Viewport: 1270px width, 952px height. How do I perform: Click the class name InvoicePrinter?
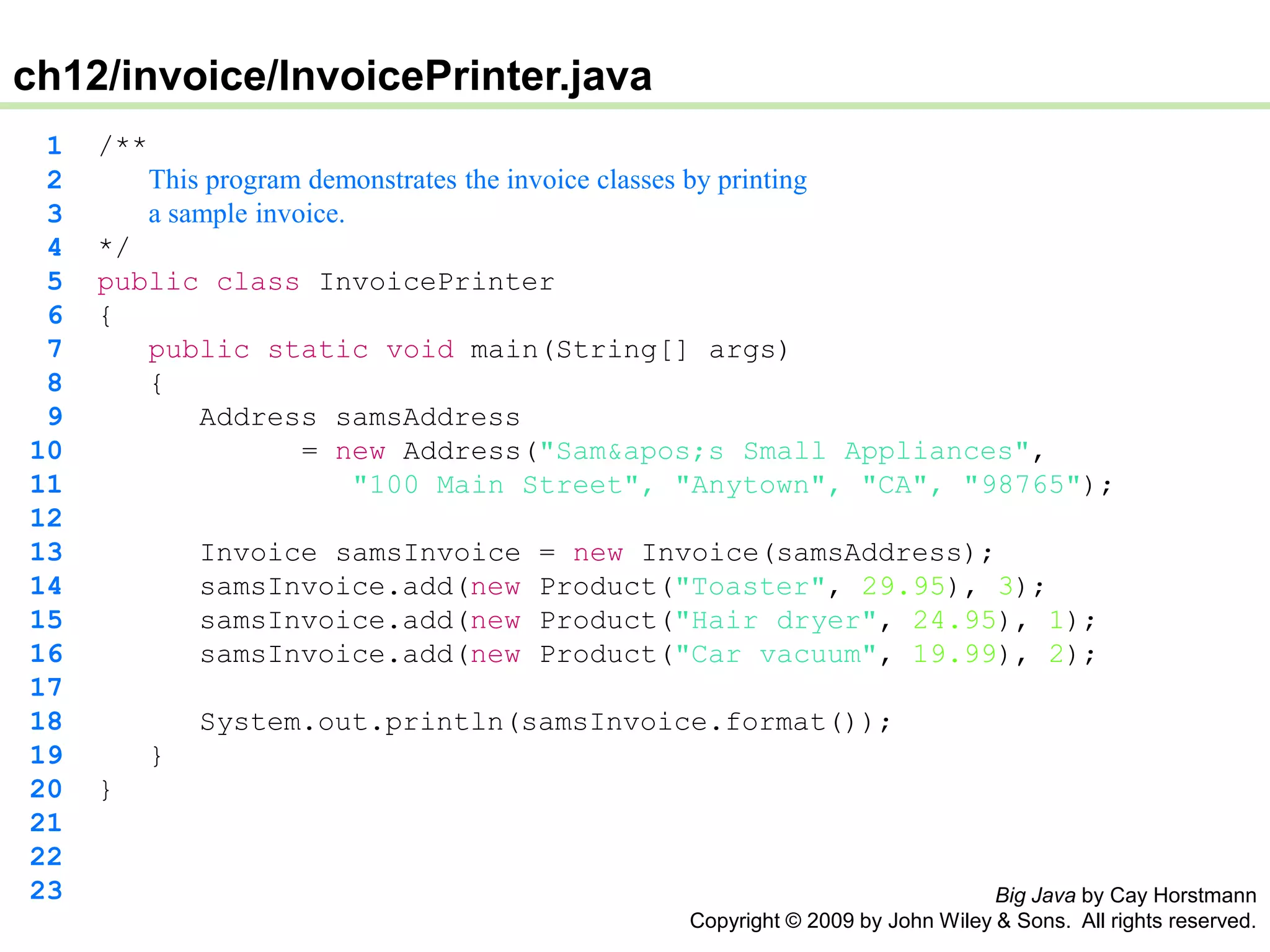[437, 282]
